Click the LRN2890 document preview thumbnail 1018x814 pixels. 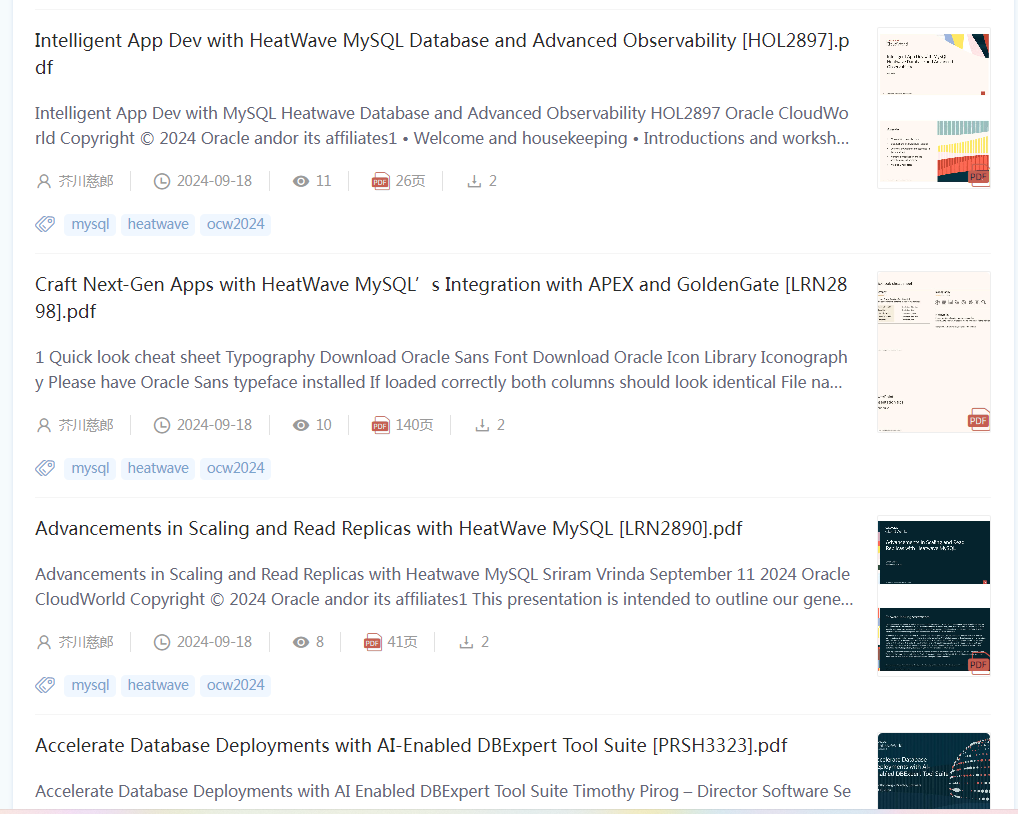[x=934, y=596]
